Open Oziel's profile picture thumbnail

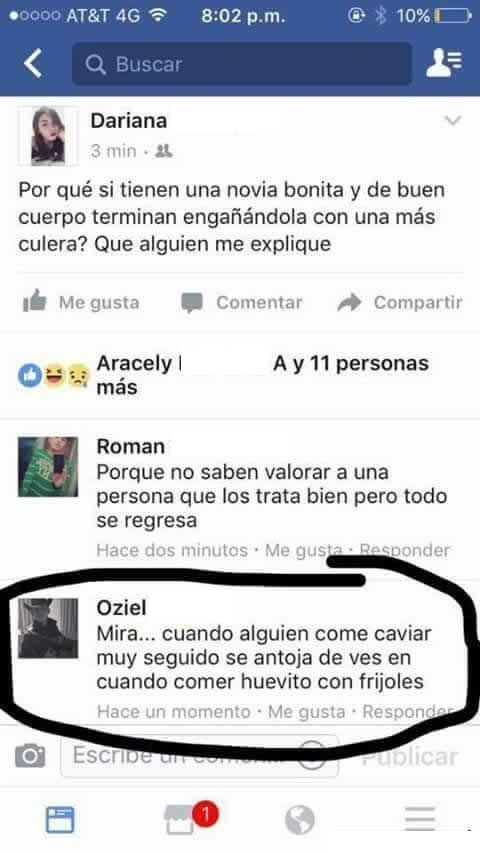(x=48, y=628)
